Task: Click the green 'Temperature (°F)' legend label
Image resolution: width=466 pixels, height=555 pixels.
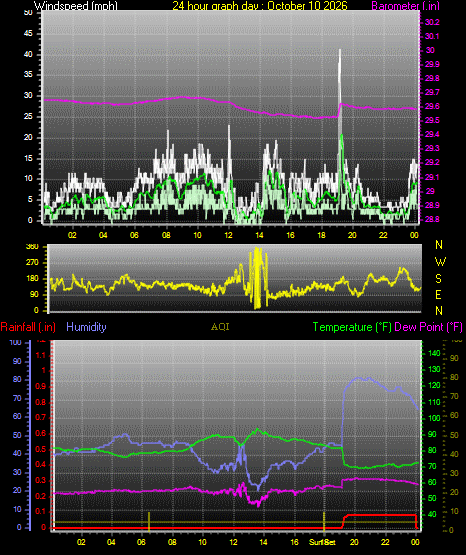Action: [x=352, y=327]
